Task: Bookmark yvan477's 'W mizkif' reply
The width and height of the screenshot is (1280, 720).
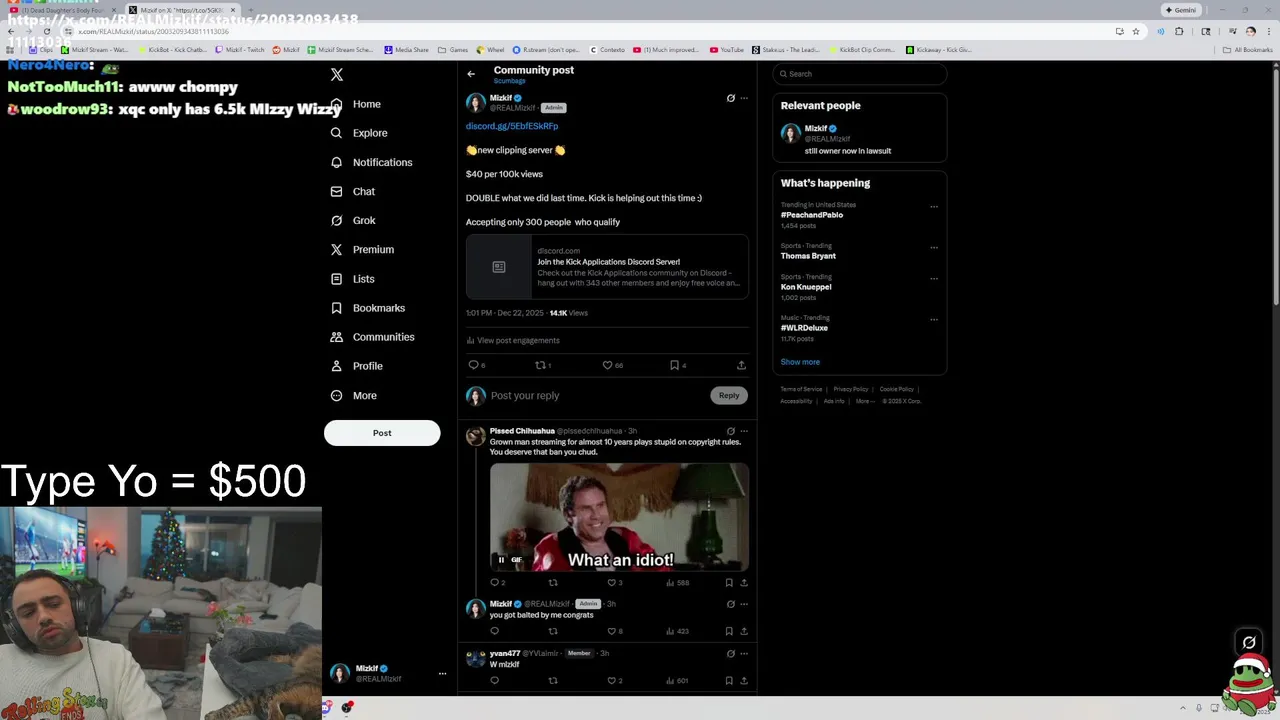Action: coord(729,680)
